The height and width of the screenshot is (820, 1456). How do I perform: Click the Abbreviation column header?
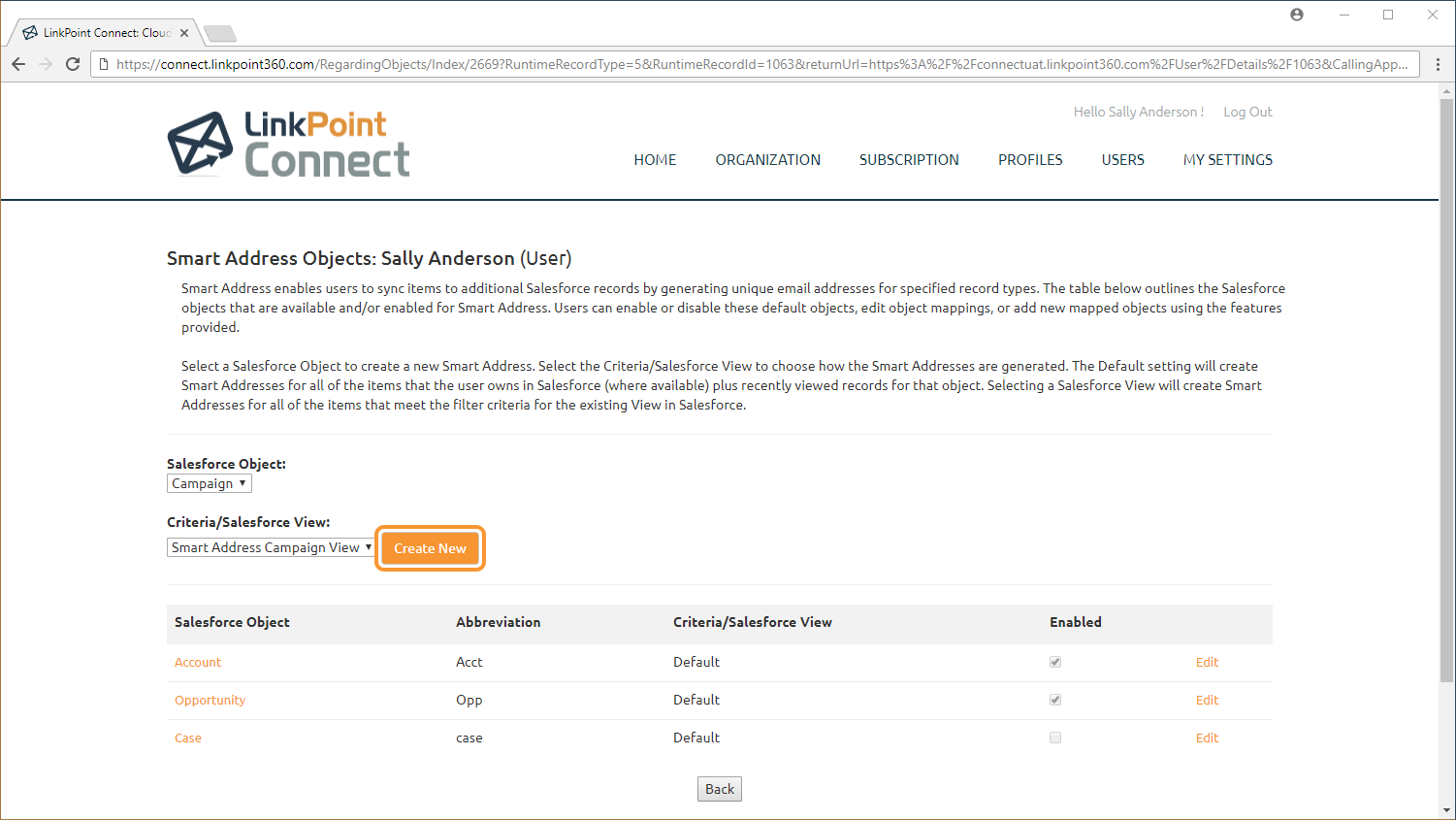coord(499,622)
